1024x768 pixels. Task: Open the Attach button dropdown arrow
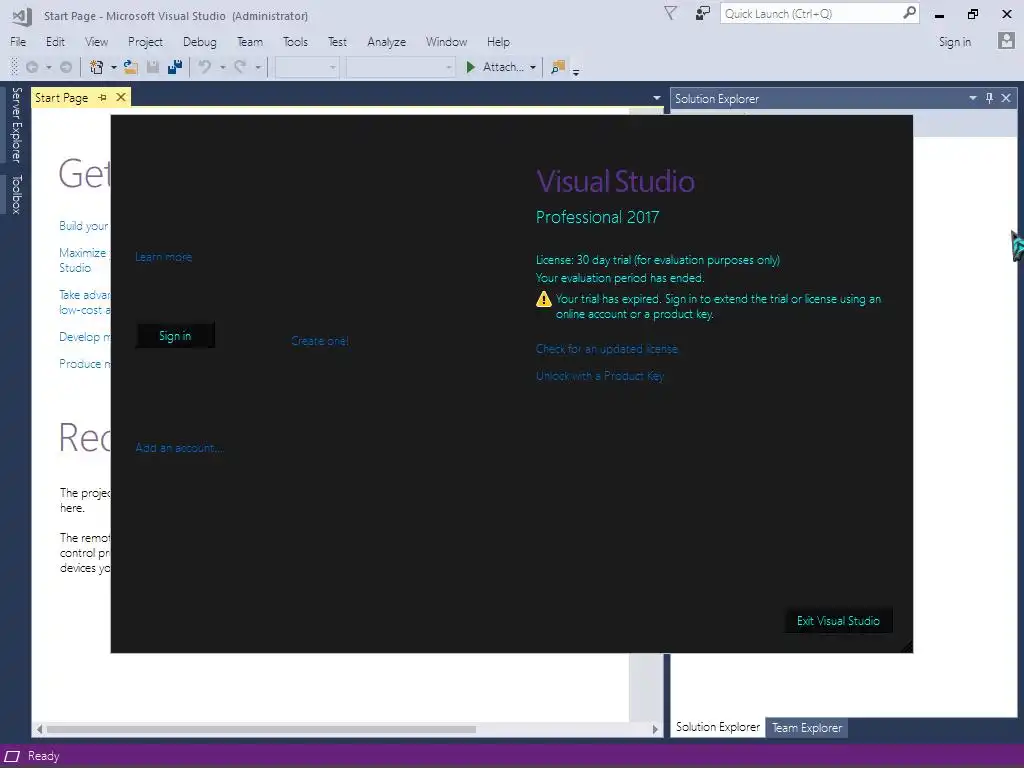click(x=533, y=68)
